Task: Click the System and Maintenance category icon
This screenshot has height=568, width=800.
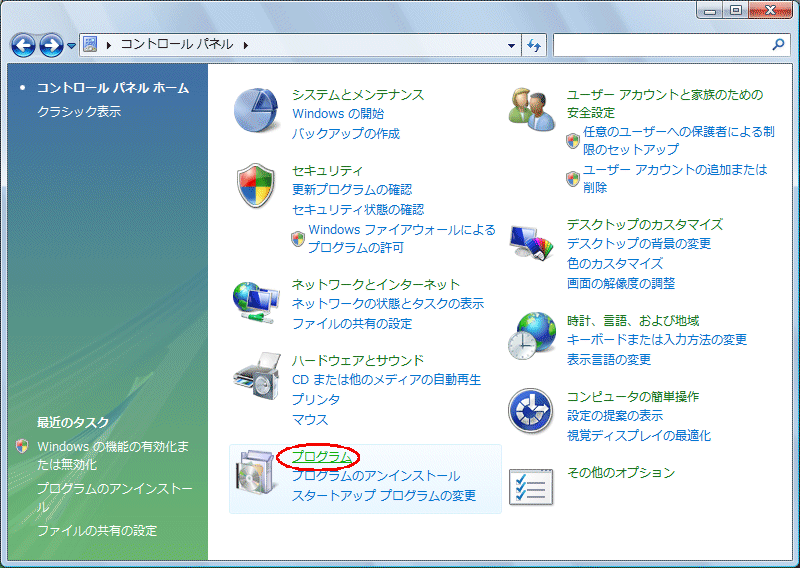Action: (257, 111)
